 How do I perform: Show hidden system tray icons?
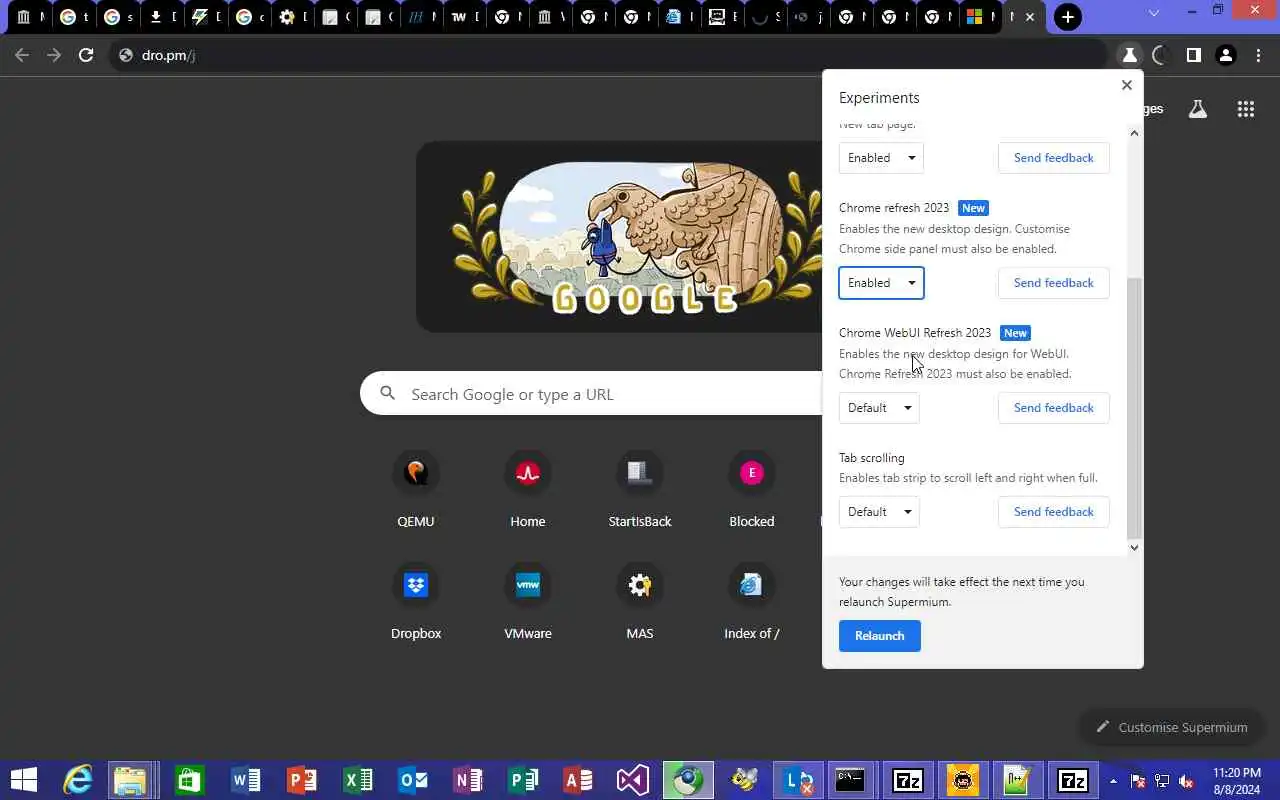pos(1113,781)
